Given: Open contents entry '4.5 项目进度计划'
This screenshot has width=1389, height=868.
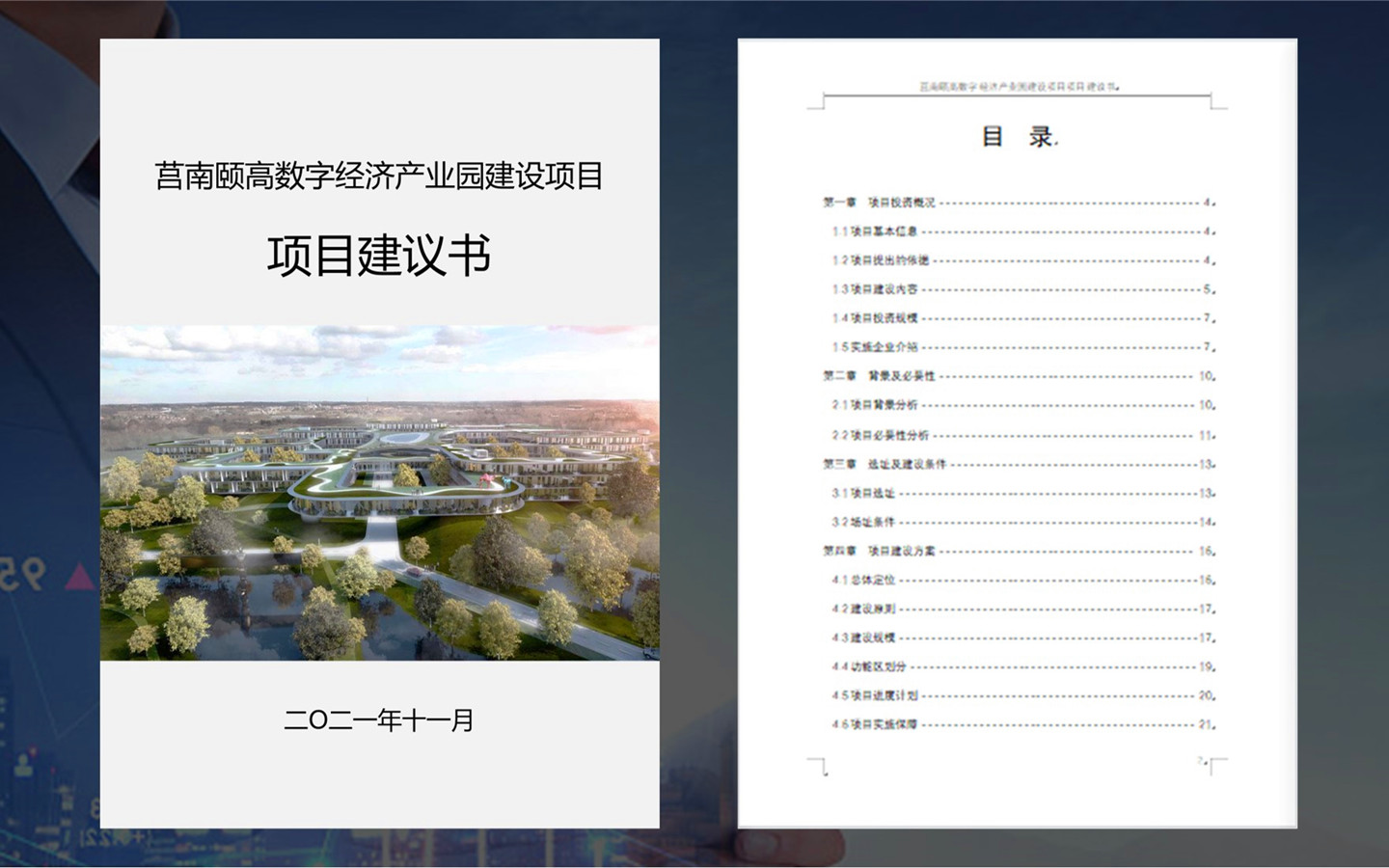Looking at the screenshot, I should coord(1023,695).
